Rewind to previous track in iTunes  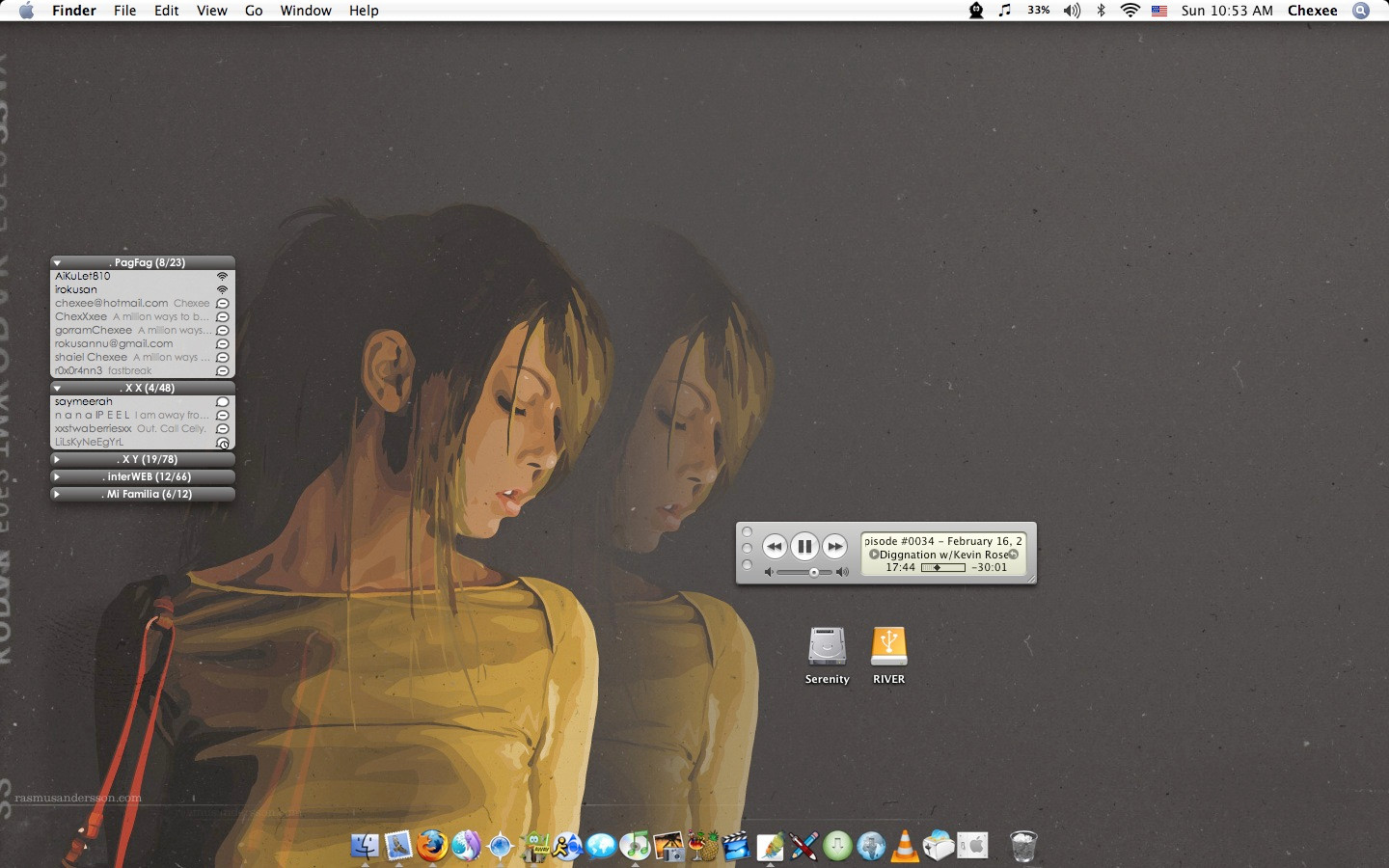(774, 547)
